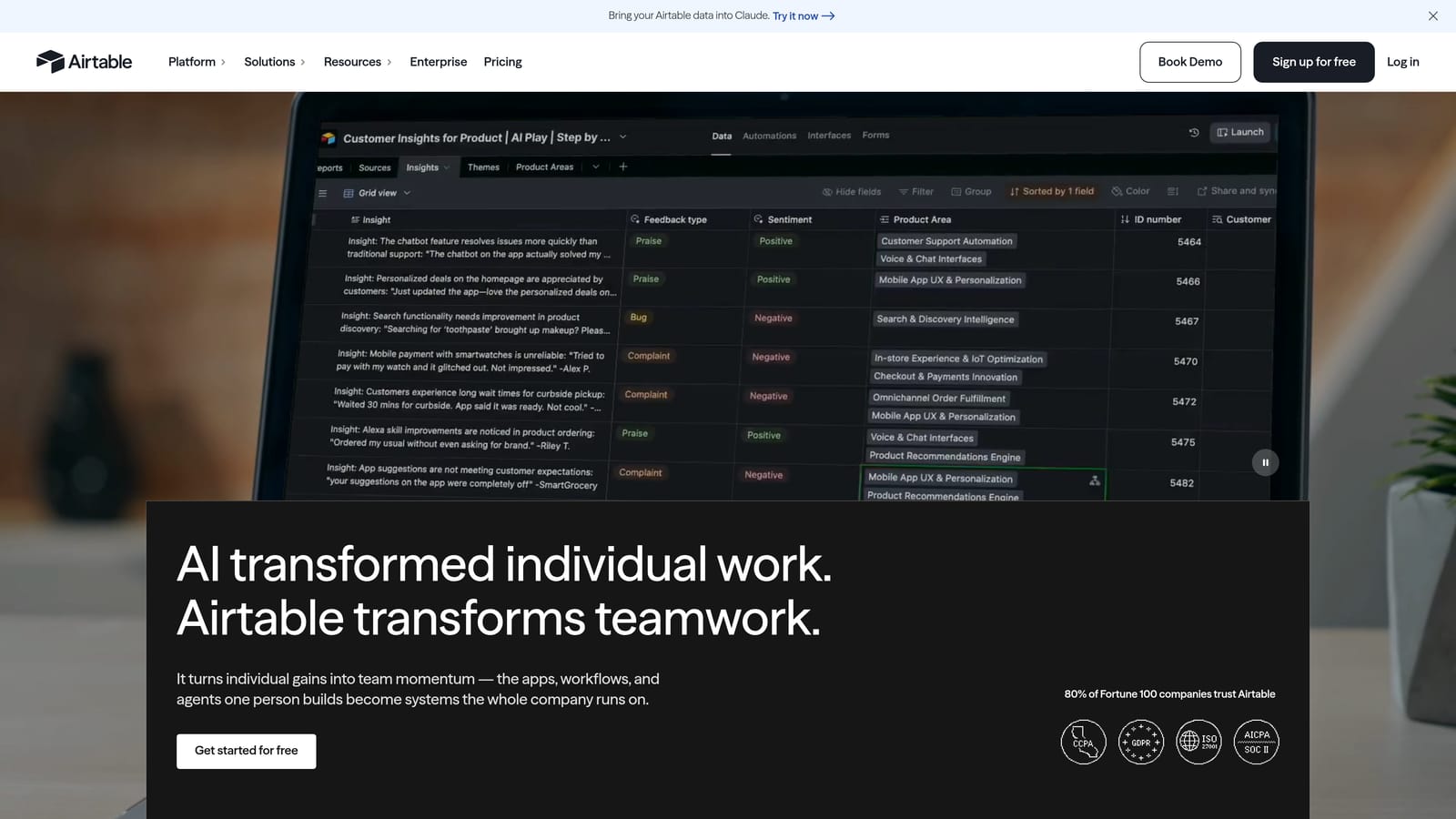Image resolution: width=1456 pixels, height=819 pixels.
Task: Click Share and sync in the toolbar
Action: (x=1236, y=191)
